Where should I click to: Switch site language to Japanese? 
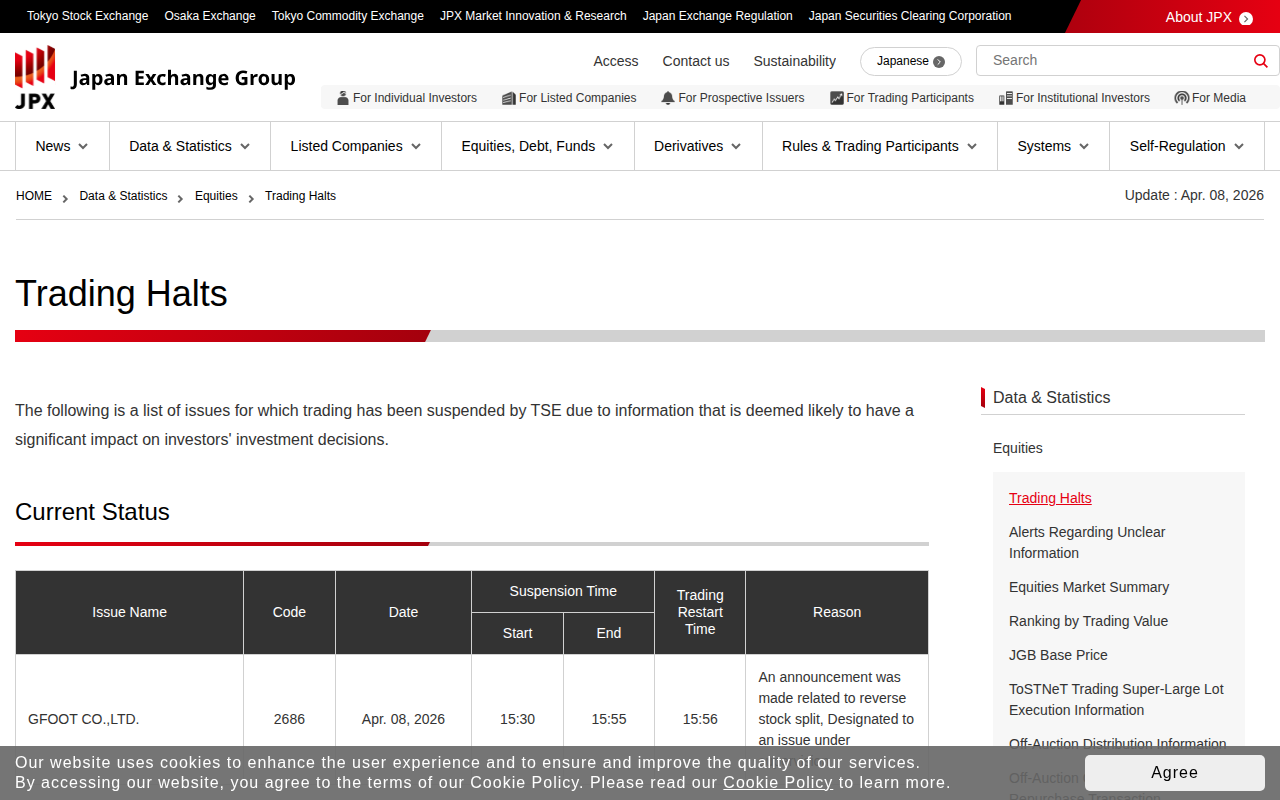[x=910, y=61]
